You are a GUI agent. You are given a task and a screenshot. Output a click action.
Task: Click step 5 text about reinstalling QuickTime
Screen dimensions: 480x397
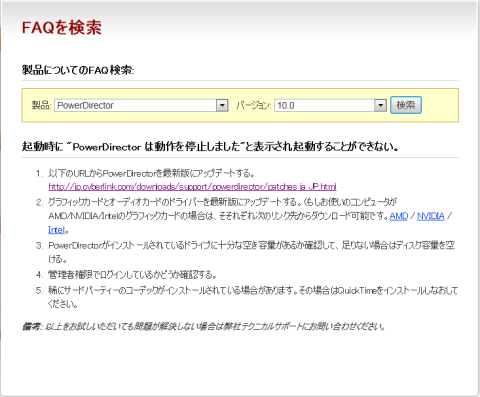(x=253, y=297)
